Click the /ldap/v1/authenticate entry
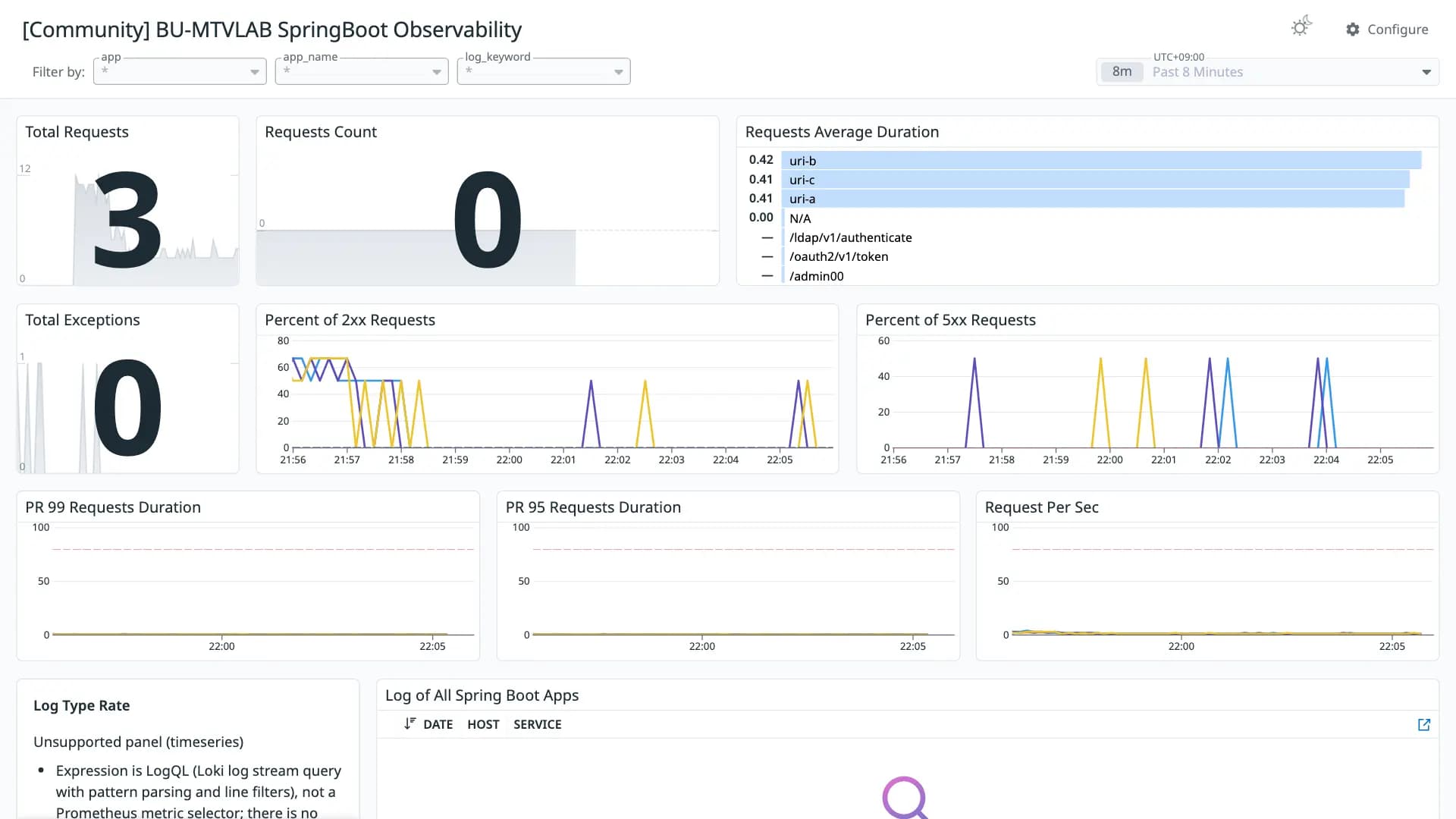Viewport: 1456px width, 819px height. [850, 237]
